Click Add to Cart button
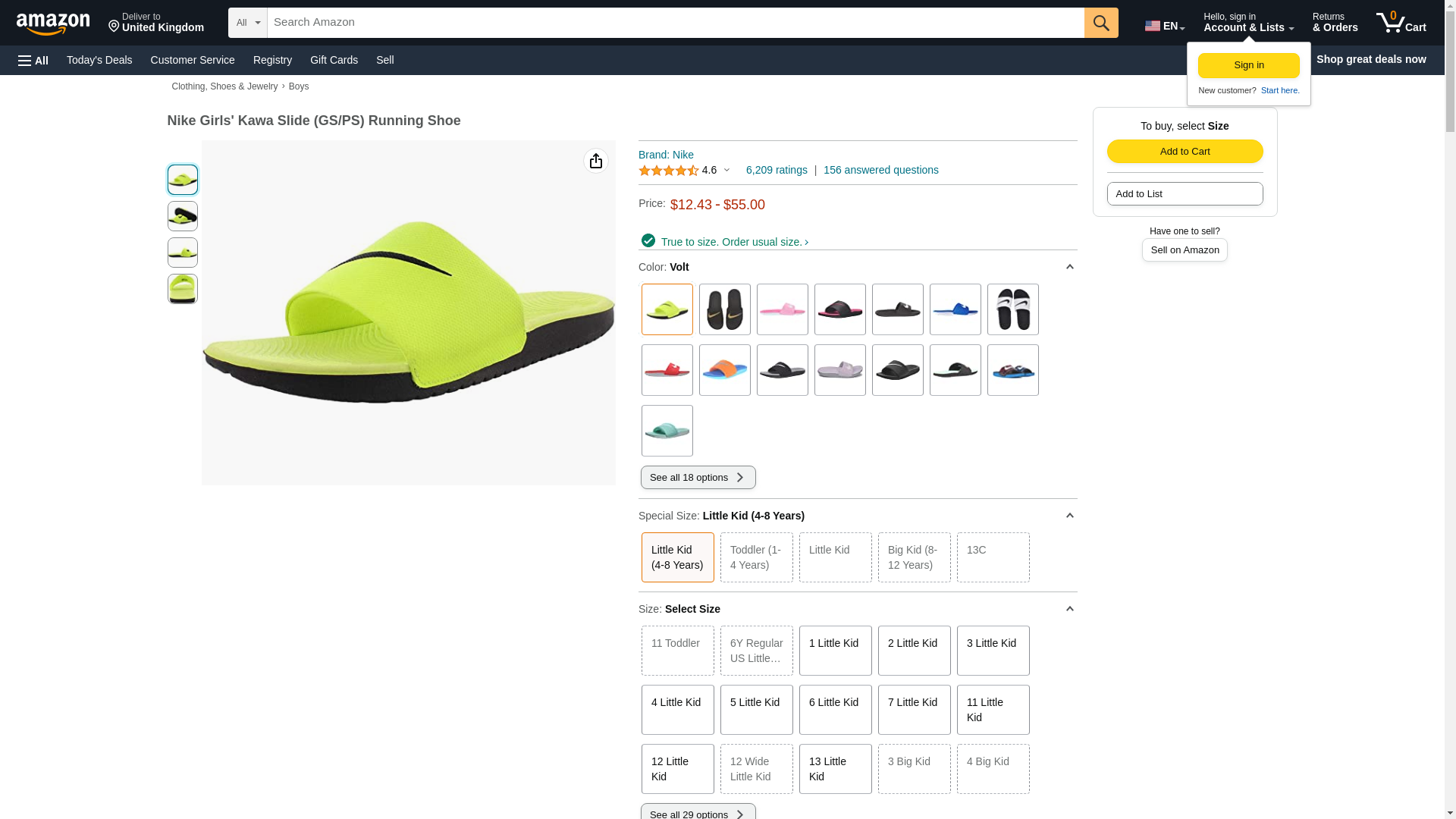The width and height of the screenshot is (1456, 819). click(x=1184, y=151)
